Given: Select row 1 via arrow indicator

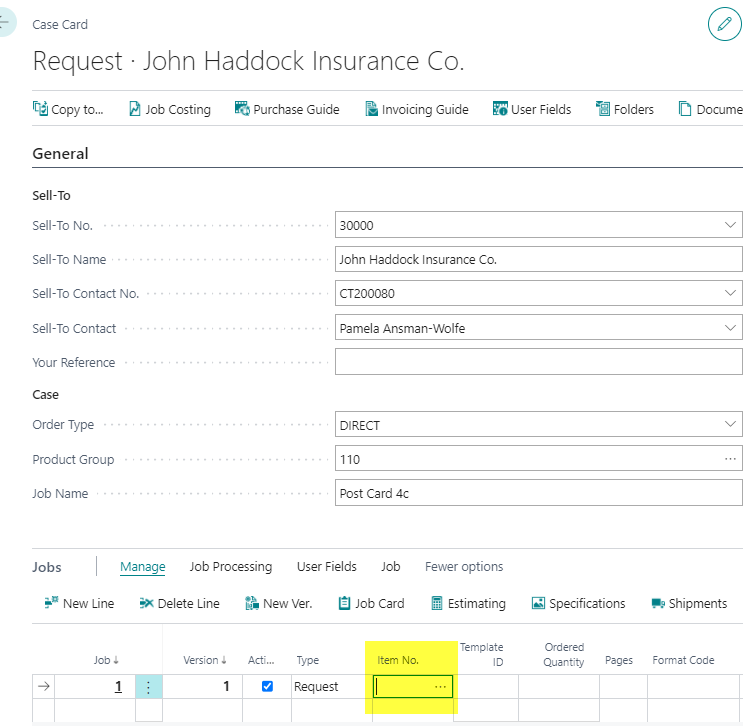Looking at the screenshot, I should coord(44,686).
